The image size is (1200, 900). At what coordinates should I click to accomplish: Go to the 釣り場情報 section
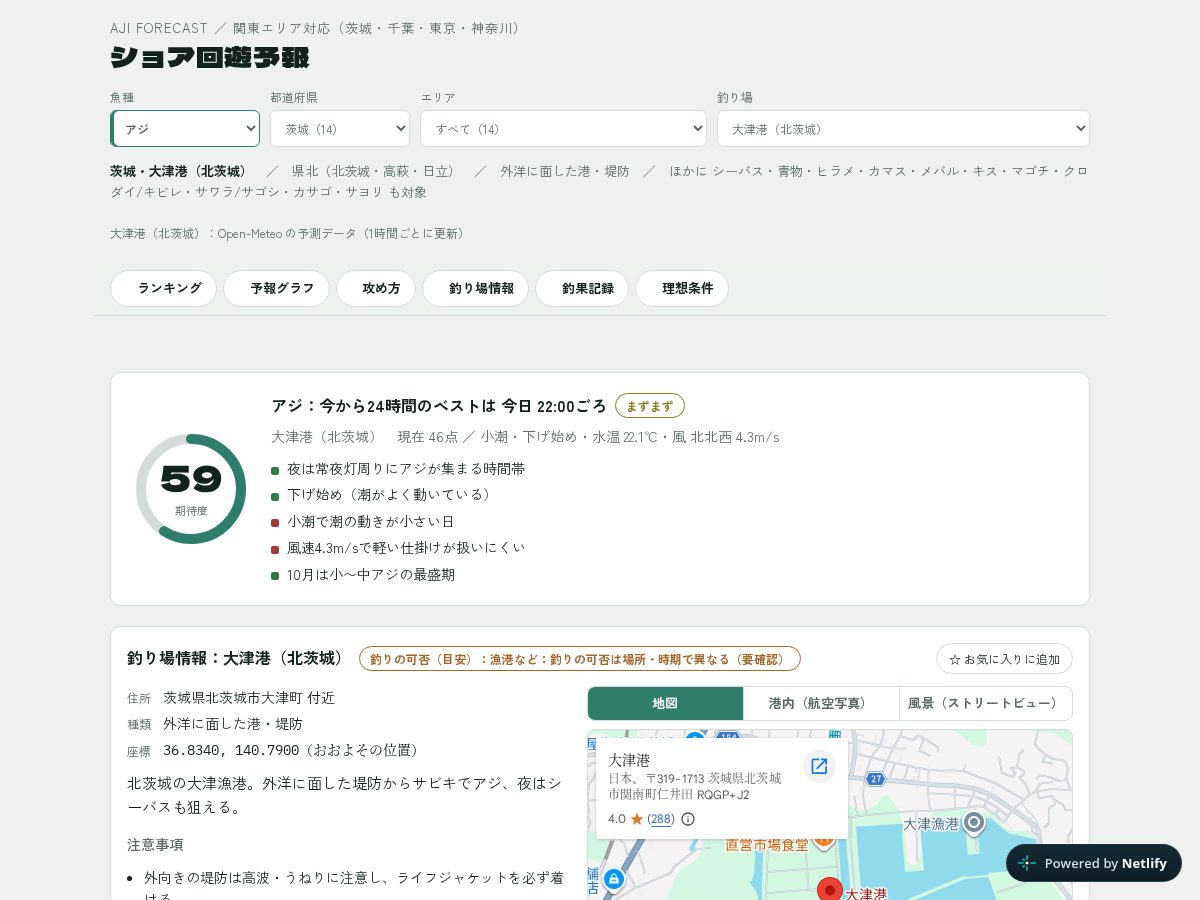[x=475, y=288]
